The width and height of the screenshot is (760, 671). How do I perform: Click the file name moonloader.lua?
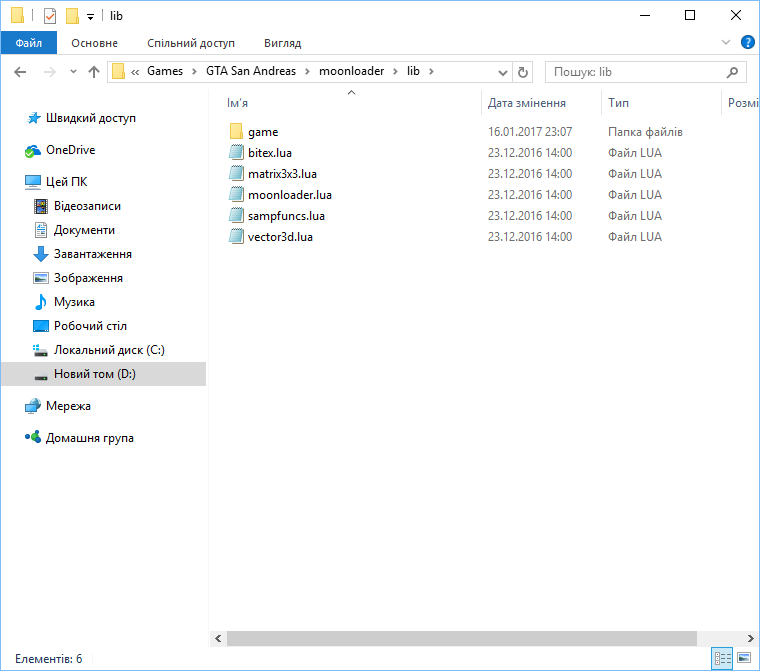click(x=290, y=195)
